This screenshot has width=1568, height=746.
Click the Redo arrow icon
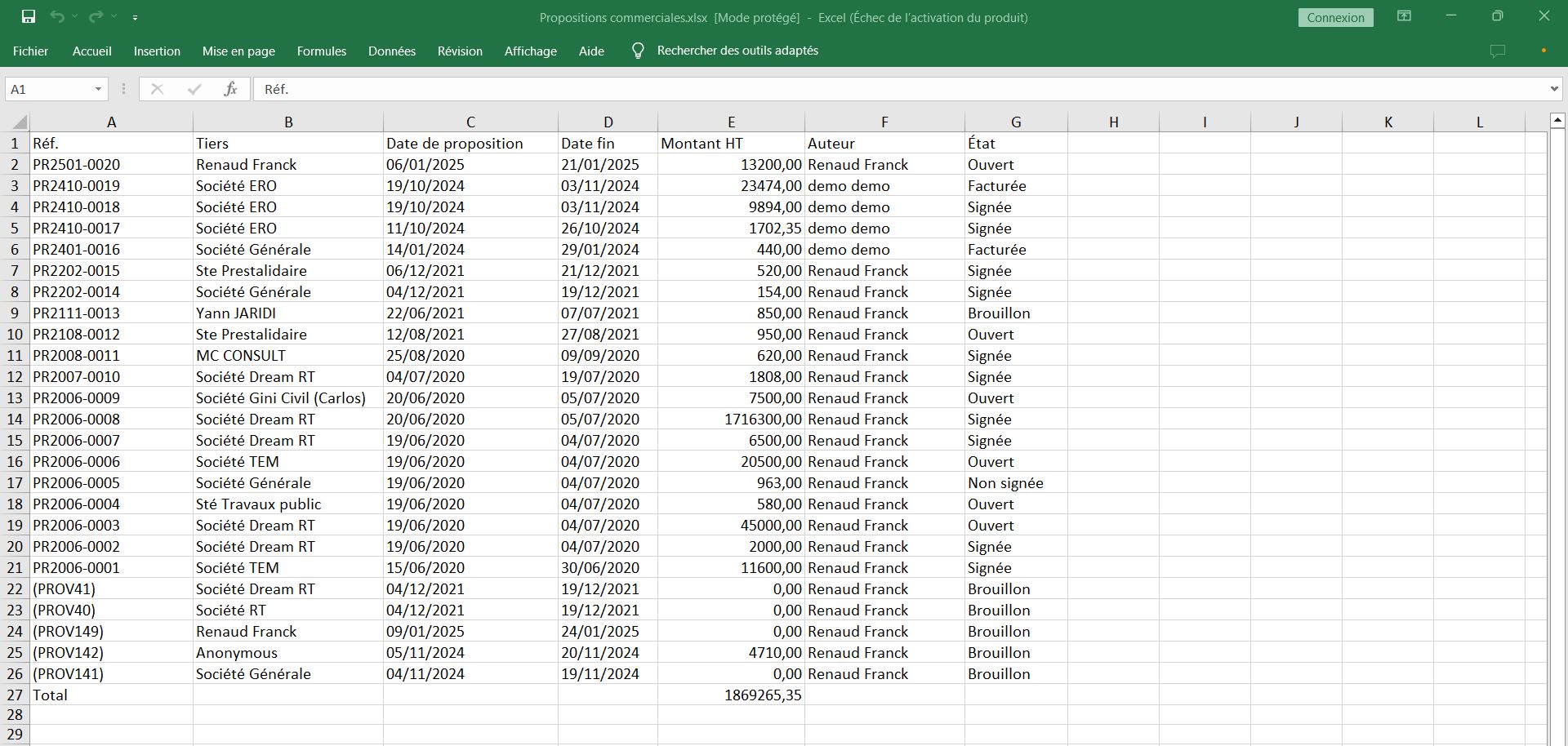click(96, 17)
